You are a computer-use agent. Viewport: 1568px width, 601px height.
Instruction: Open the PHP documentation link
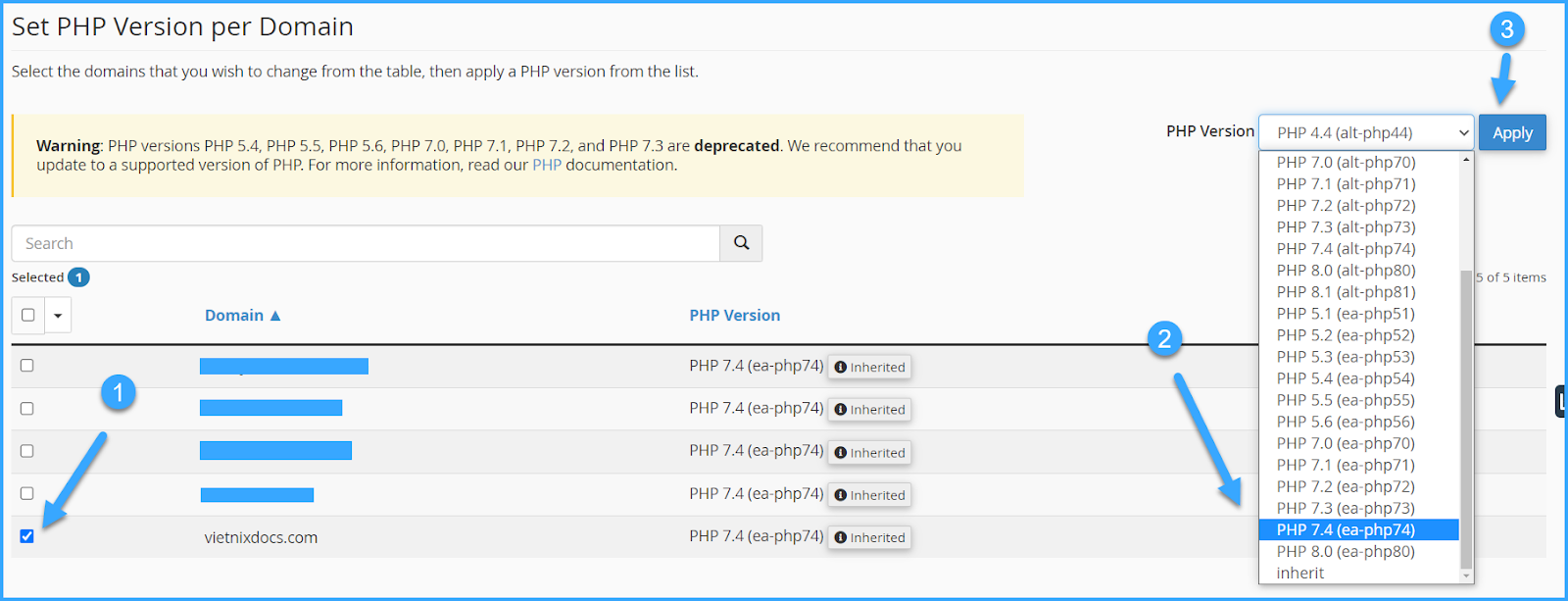click(547, 165)
